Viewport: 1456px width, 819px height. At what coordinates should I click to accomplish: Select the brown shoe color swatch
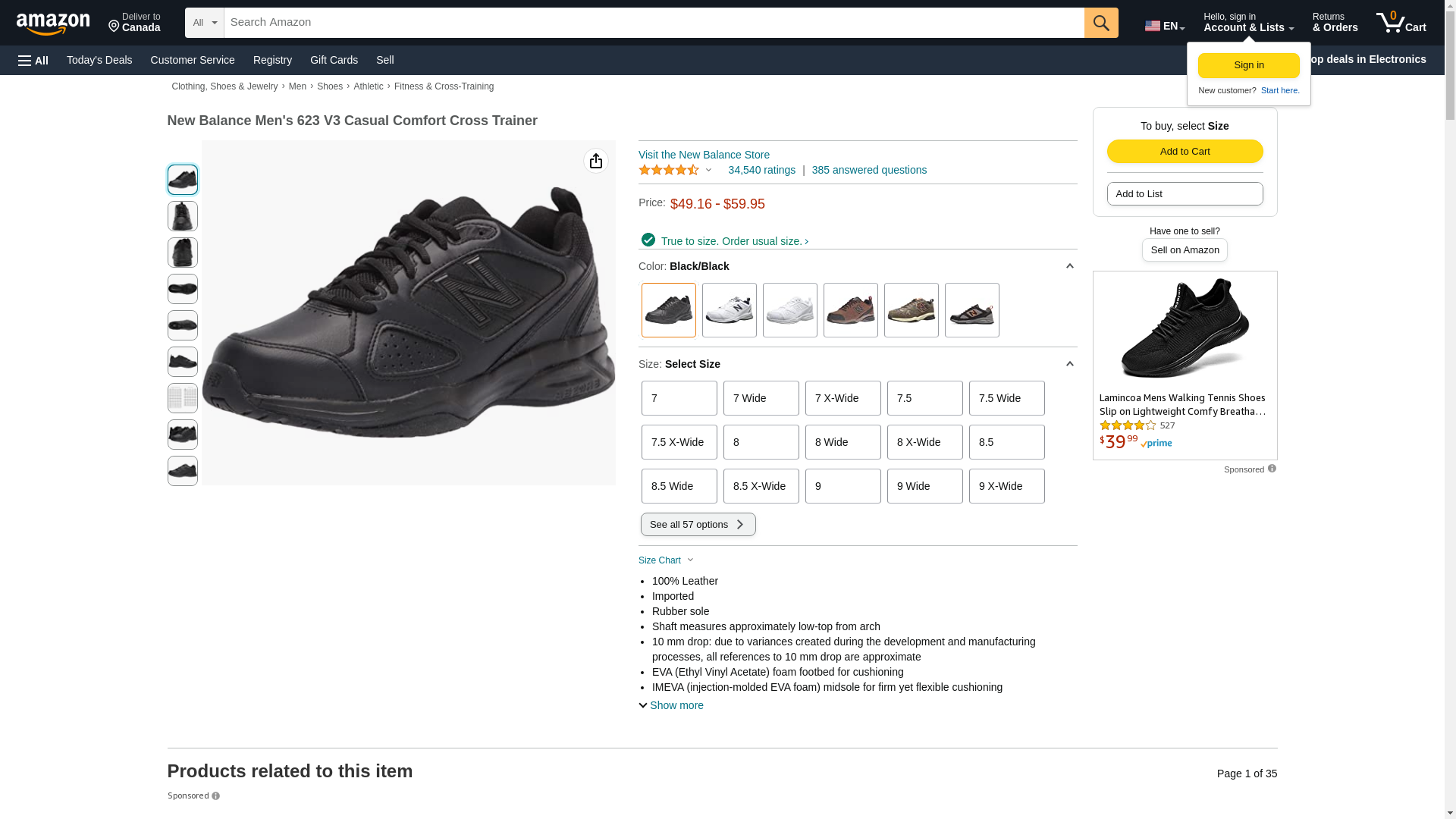pyautogui.click(x=850, y=310)
